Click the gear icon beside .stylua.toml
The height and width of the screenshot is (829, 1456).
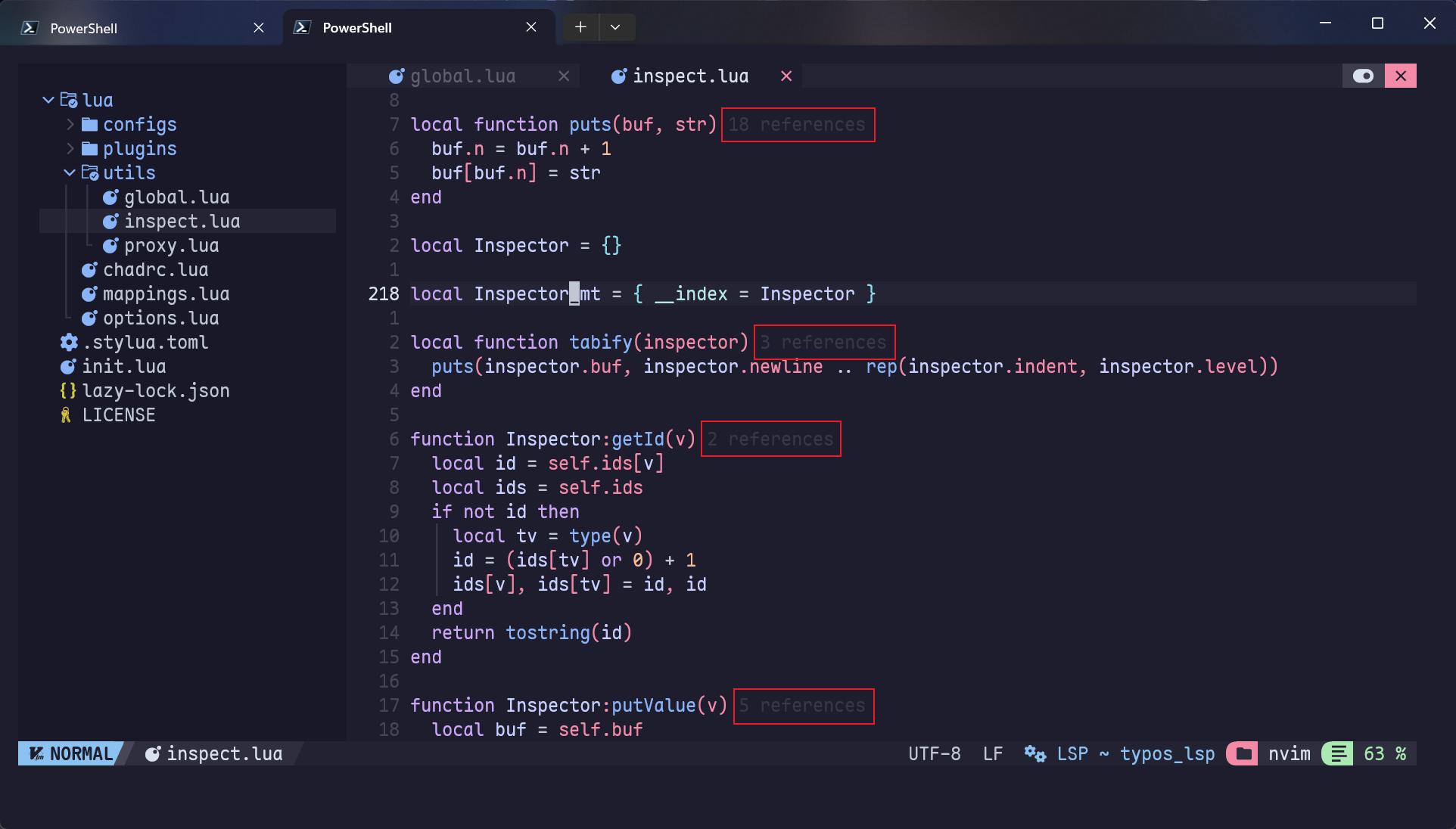point(67,342)
